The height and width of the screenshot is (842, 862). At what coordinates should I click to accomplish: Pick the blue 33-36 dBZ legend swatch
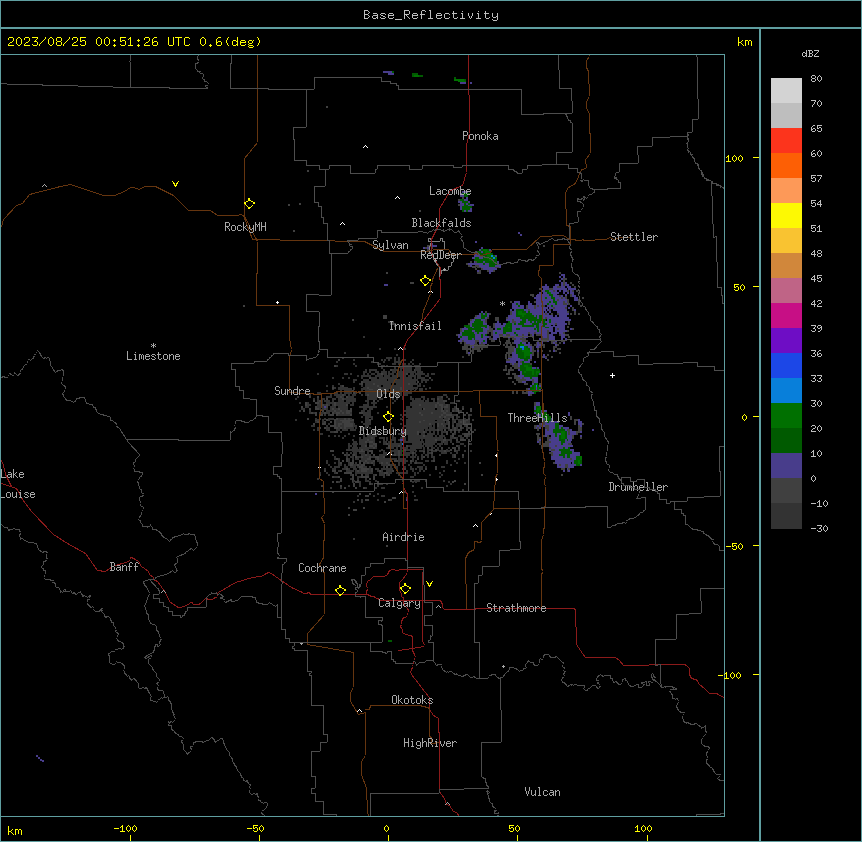(786, 365)
